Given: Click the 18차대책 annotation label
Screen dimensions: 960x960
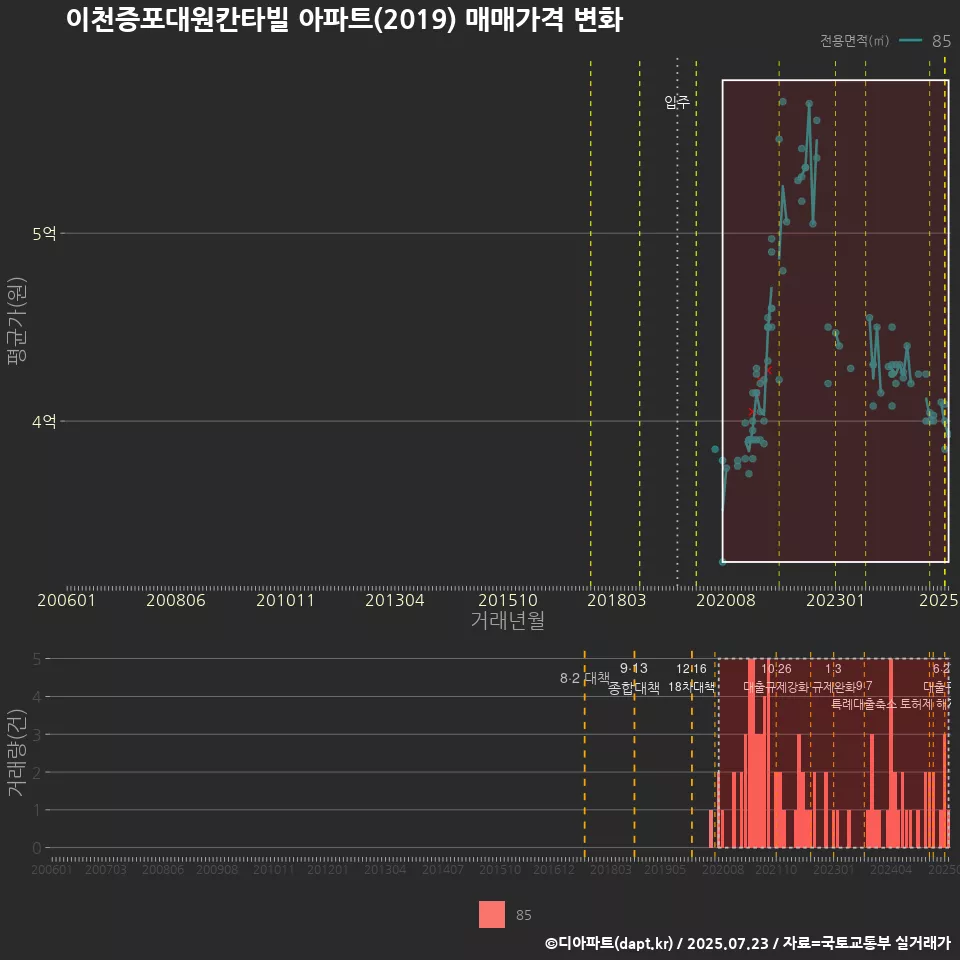Looking at the screenshot, I should [691, 686].
